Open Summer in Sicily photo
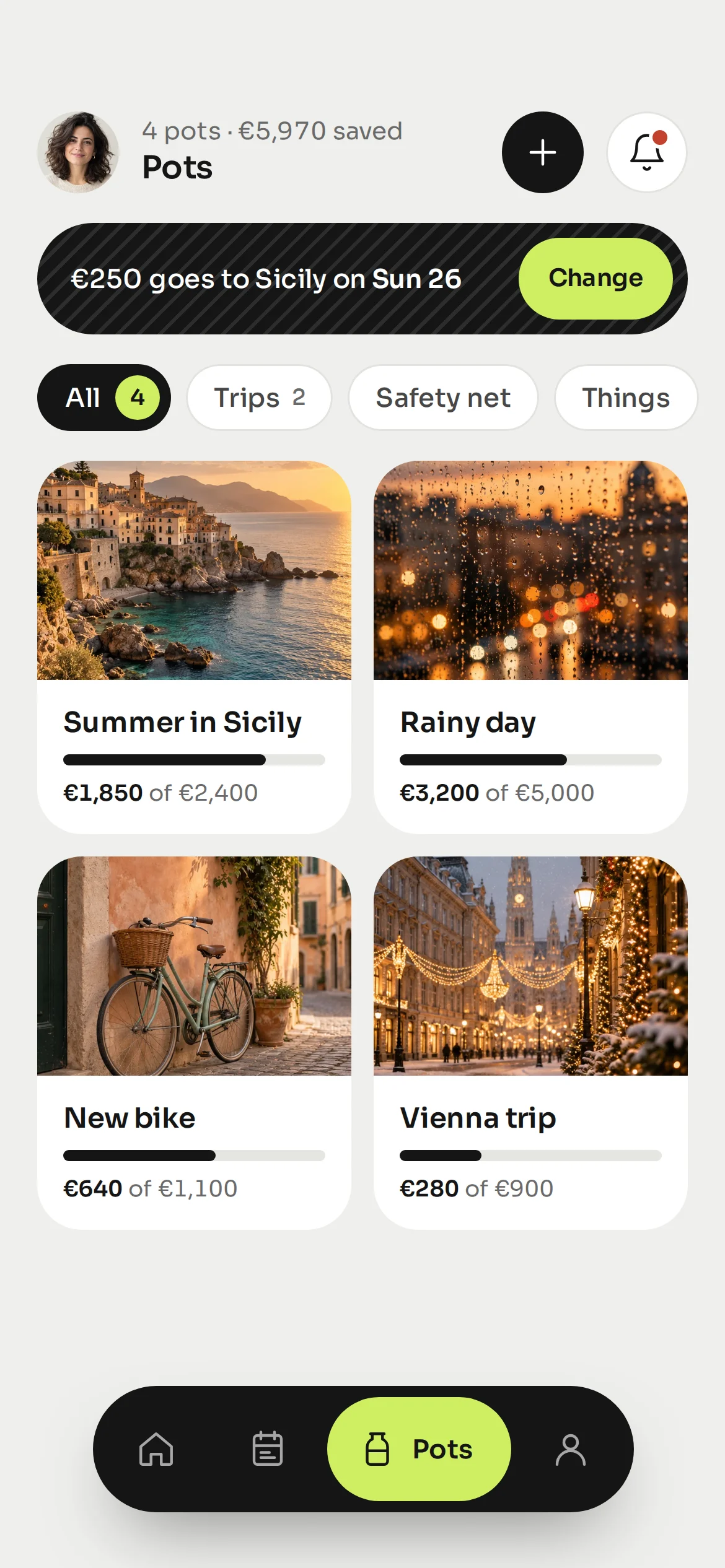Screen dimensions: 725x1568 [194, 570]
